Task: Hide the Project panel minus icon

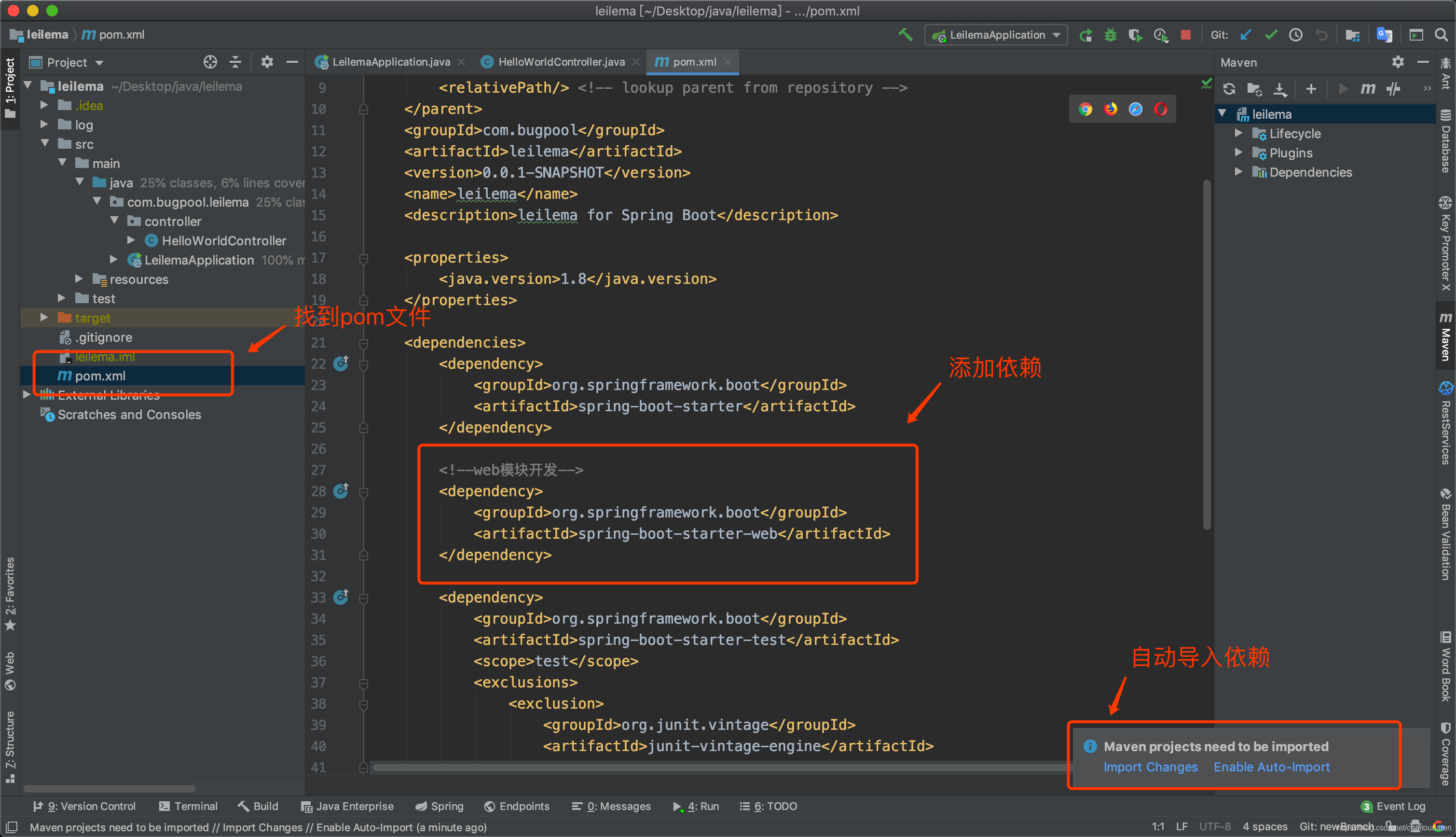Action: [x=292, y=62]
